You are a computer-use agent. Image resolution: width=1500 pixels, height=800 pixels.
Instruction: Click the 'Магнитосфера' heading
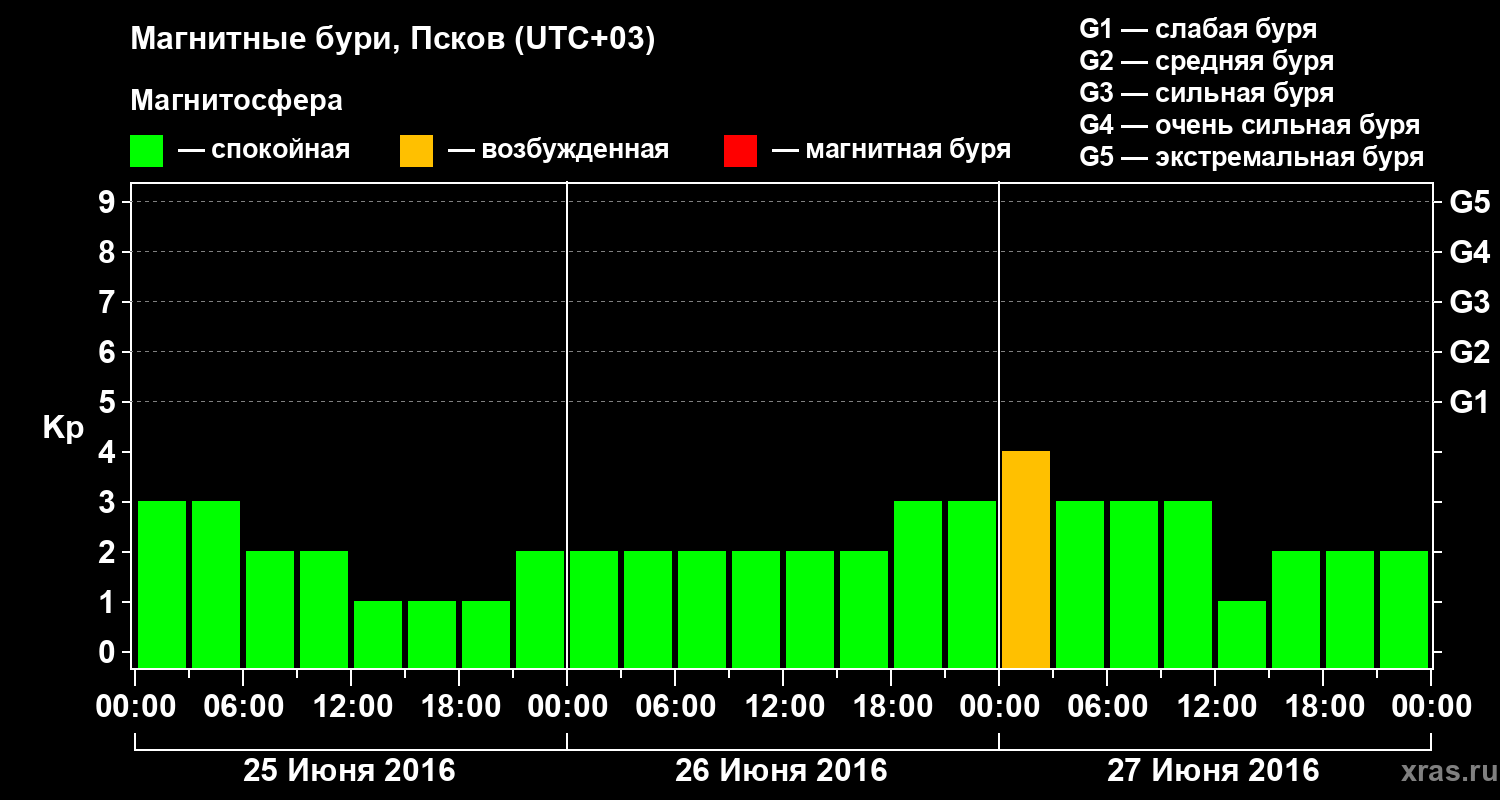point(236,101)
